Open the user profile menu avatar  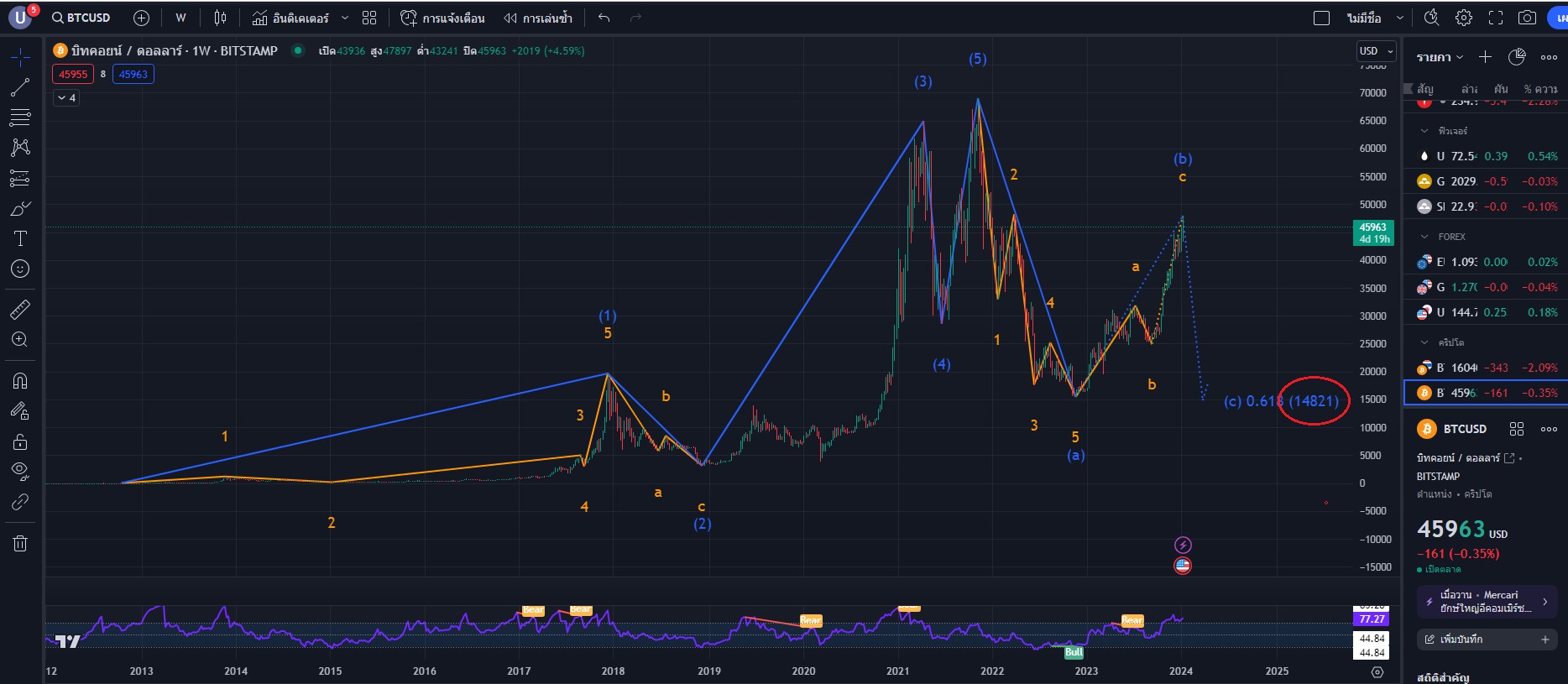[x=20, y=18]
